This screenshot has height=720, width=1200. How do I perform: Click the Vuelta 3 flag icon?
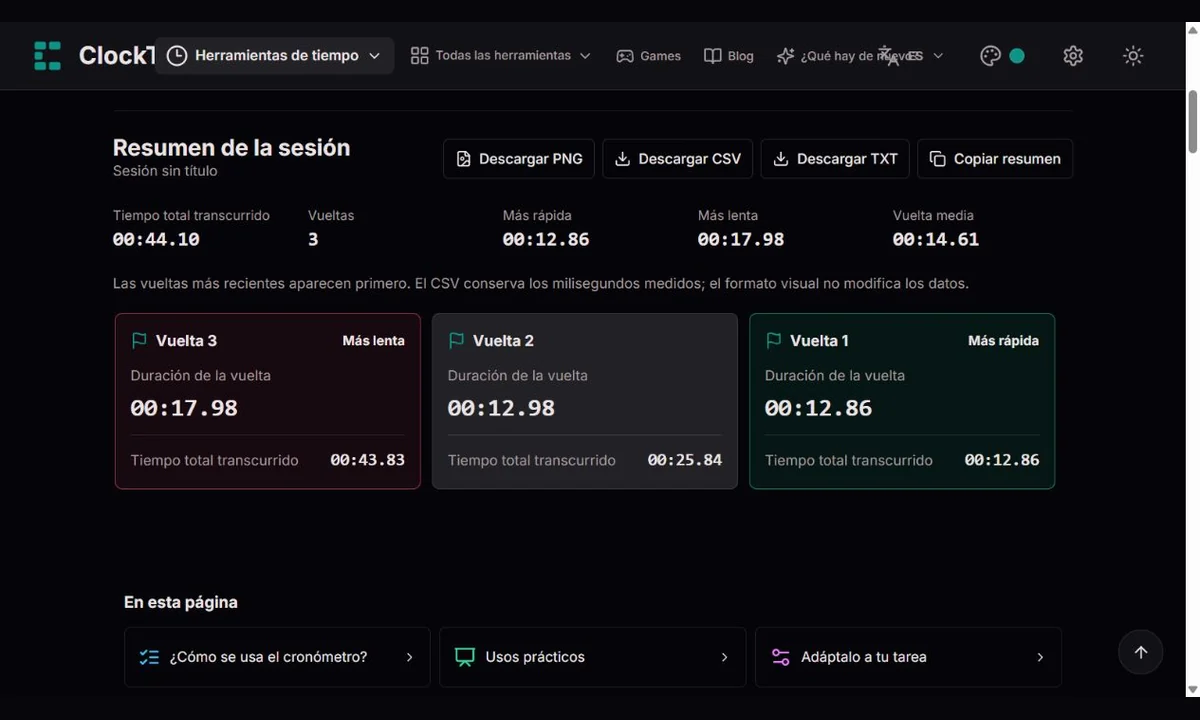pos(139,341)
